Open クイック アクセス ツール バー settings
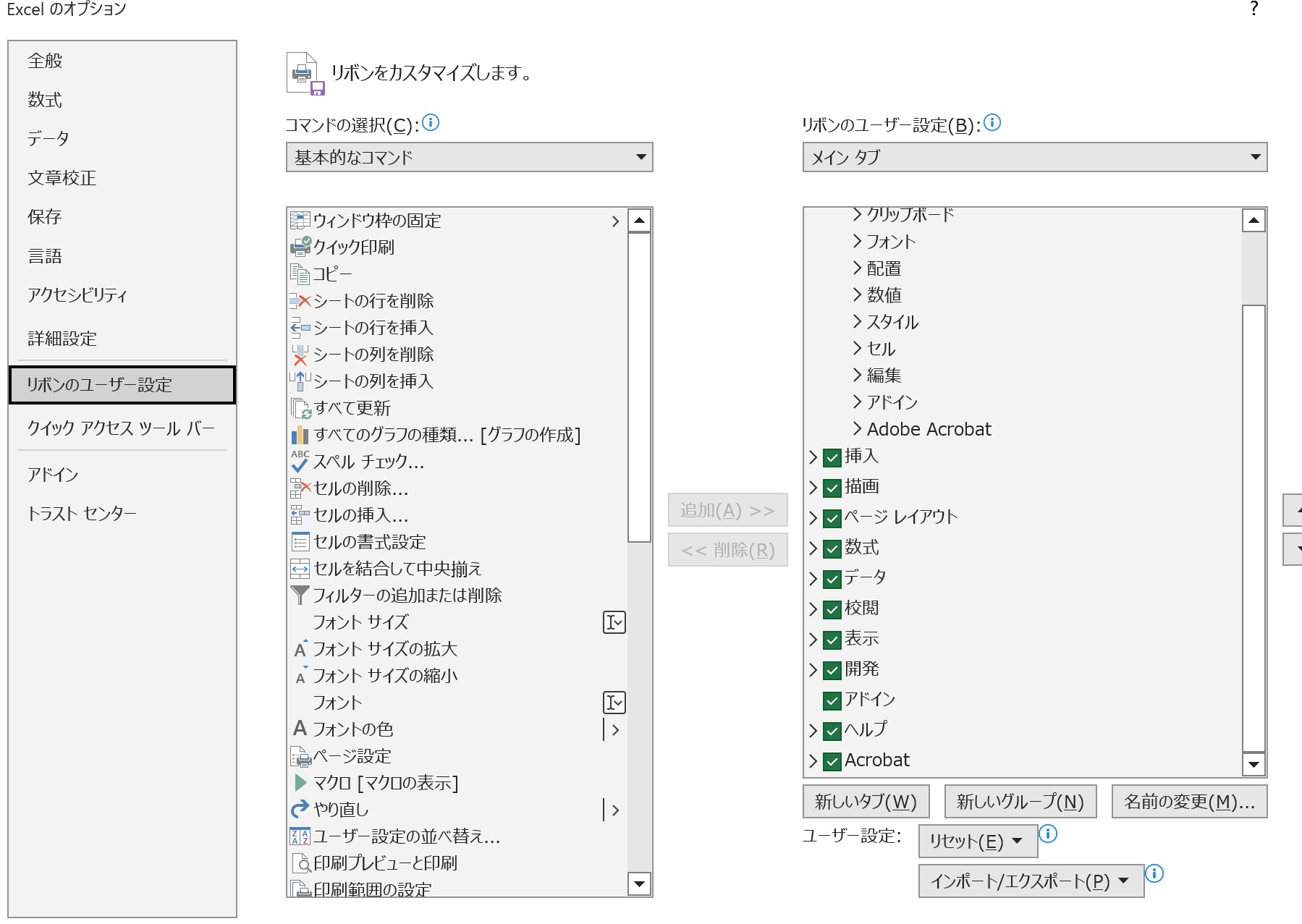1302x924 pixels. click(120, 428)
